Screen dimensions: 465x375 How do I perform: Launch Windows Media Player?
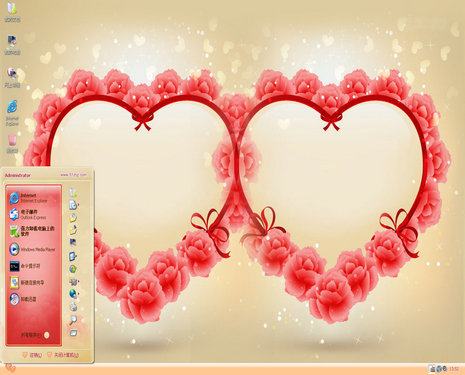click(33, 249)
